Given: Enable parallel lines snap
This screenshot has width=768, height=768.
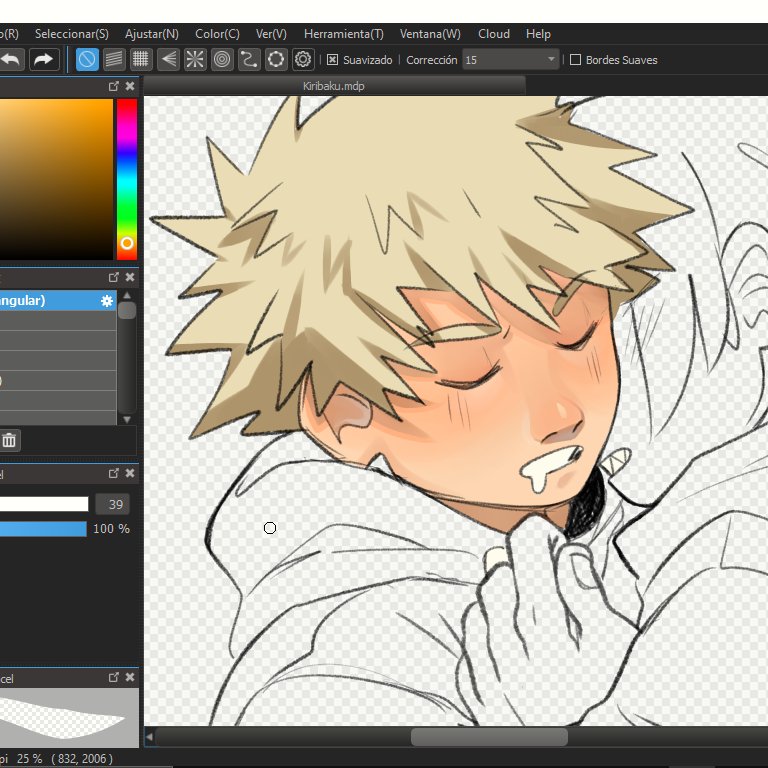Looking at the screenshot, I should (114, 60).
